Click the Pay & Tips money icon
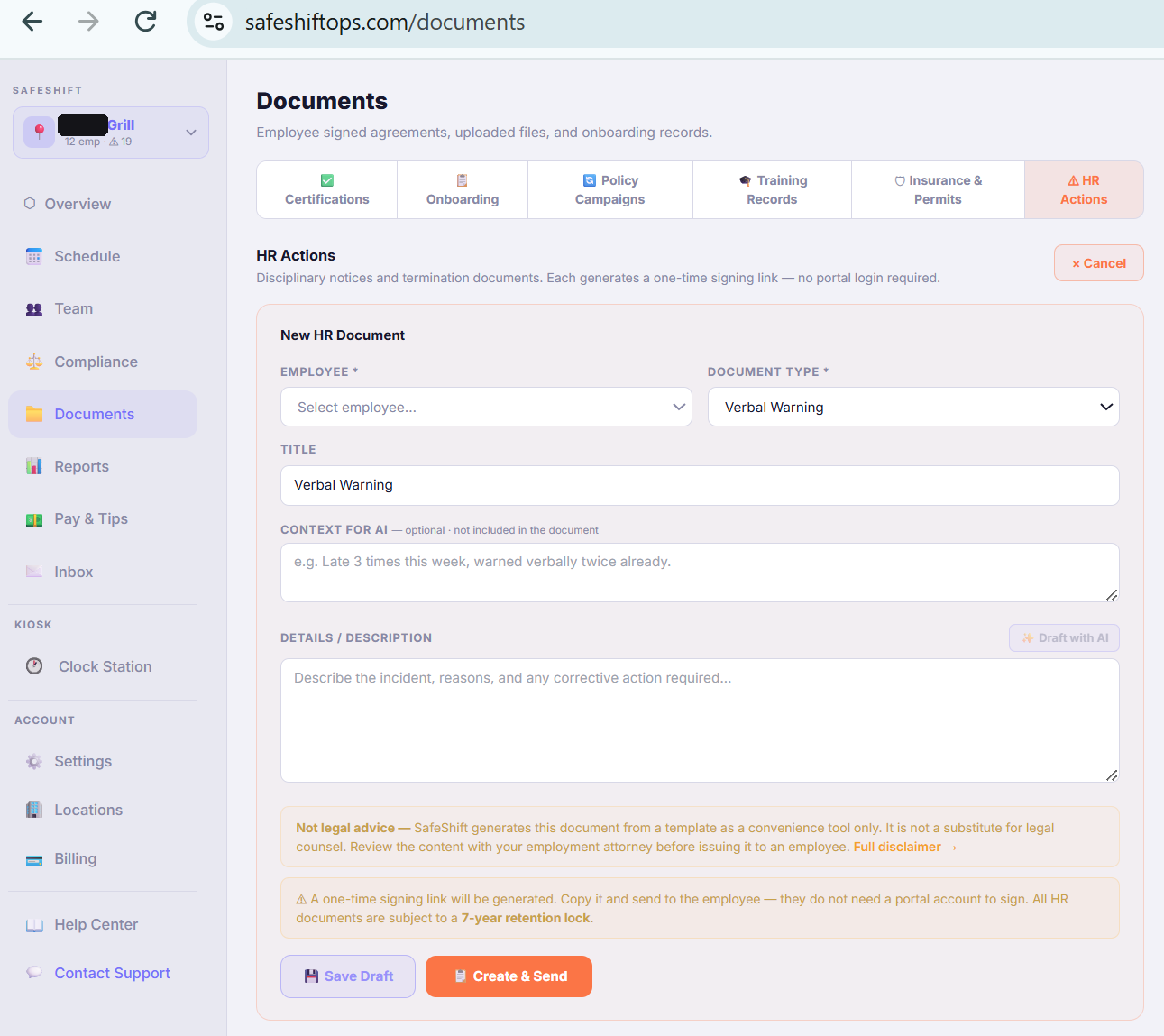 (34, 519)
